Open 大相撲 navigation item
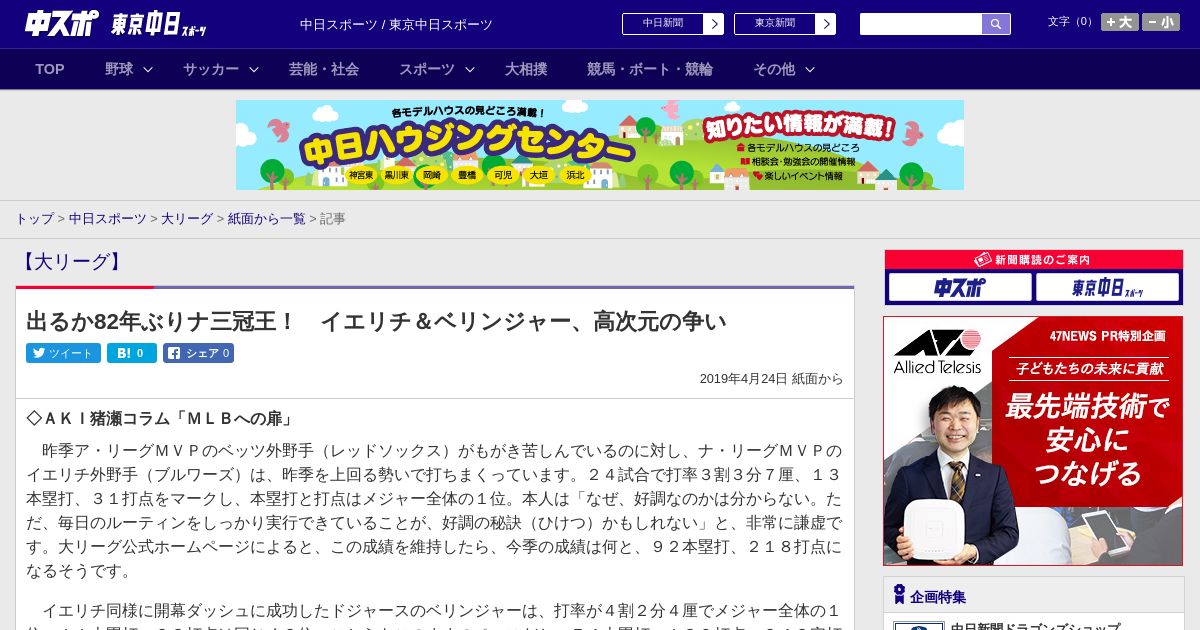Screen dimensions: 1200x630 526,69
